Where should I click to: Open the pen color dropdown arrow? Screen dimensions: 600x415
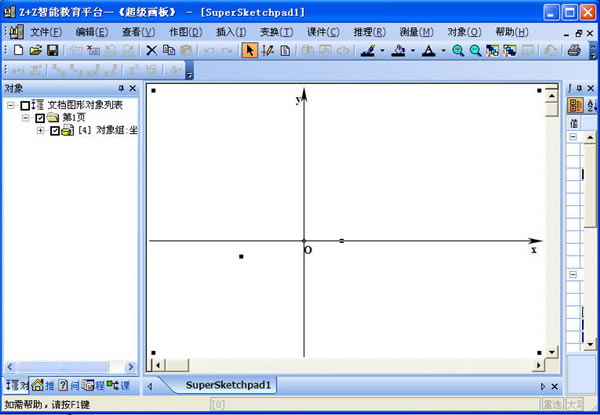pos(382,50)
